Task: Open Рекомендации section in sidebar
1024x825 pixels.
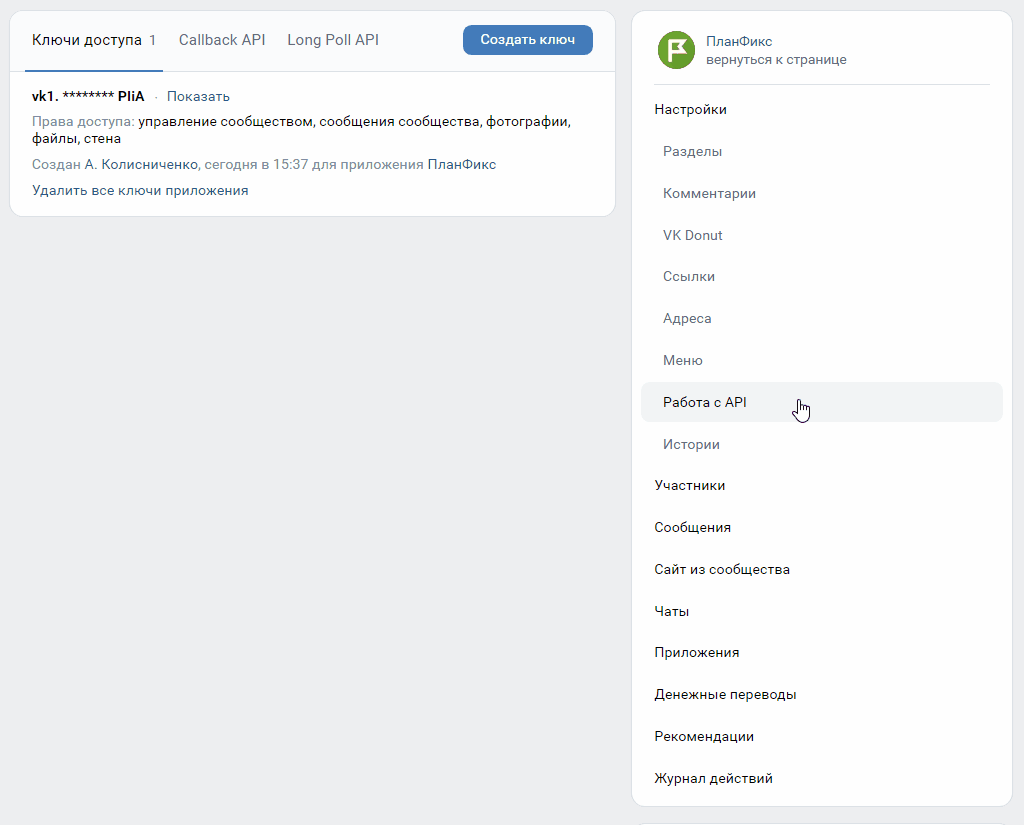Action: point(704,736)
